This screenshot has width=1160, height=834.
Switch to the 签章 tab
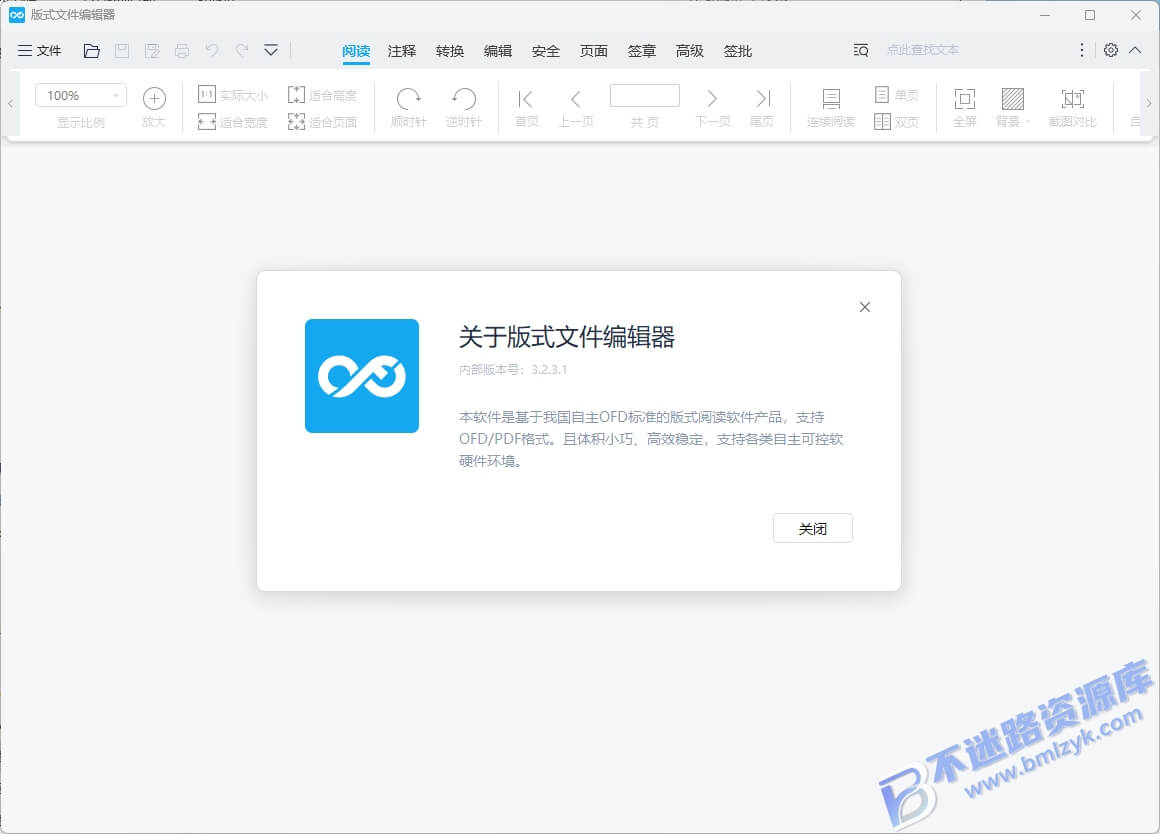(x=641, y=51)
